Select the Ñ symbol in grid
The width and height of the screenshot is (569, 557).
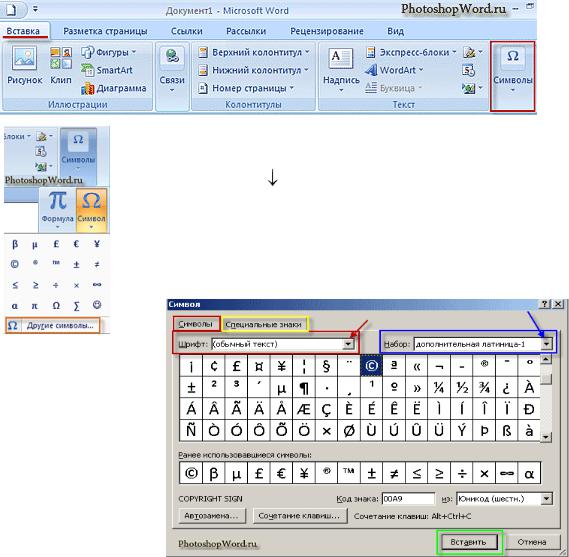tap(191, 431)
